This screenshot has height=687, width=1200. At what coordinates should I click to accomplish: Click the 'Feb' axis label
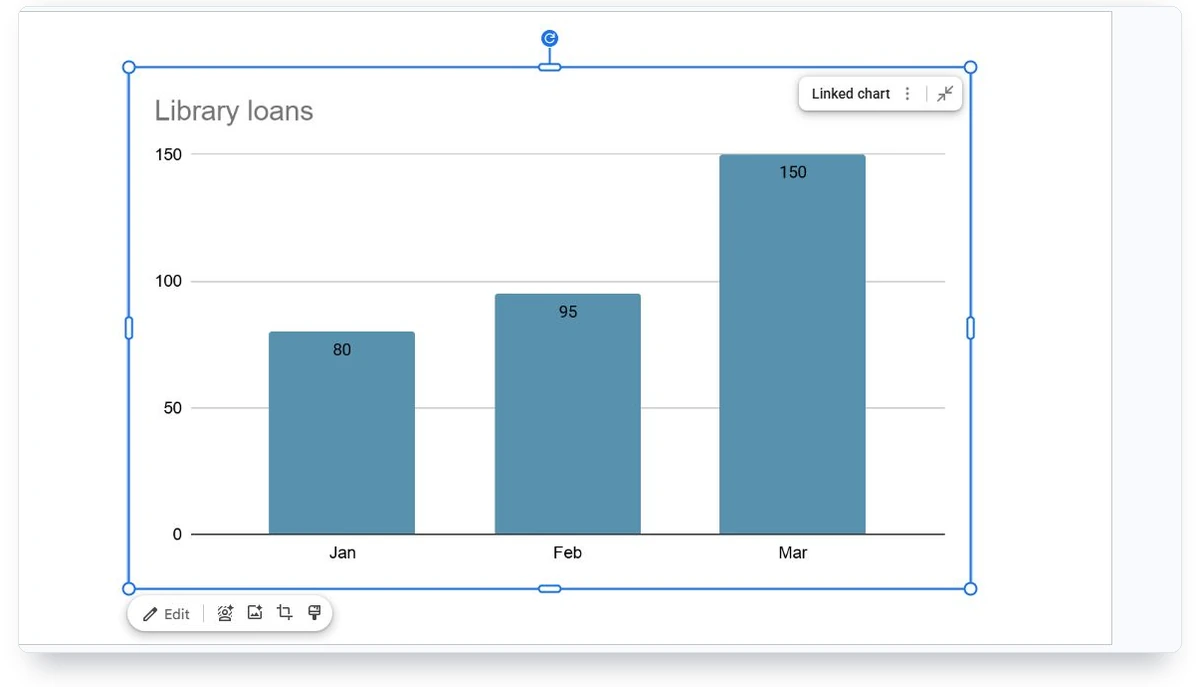567,553
